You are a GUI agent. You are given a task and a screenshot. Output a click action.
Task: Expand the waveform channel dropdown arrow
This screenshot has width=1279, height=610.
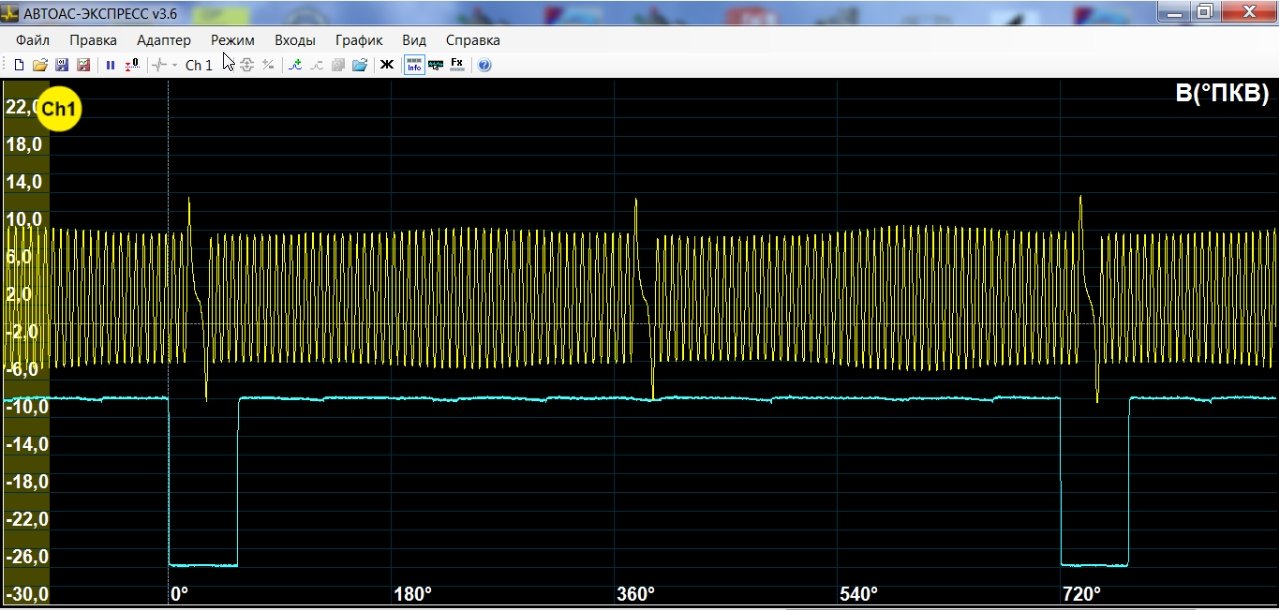(175, 65)
